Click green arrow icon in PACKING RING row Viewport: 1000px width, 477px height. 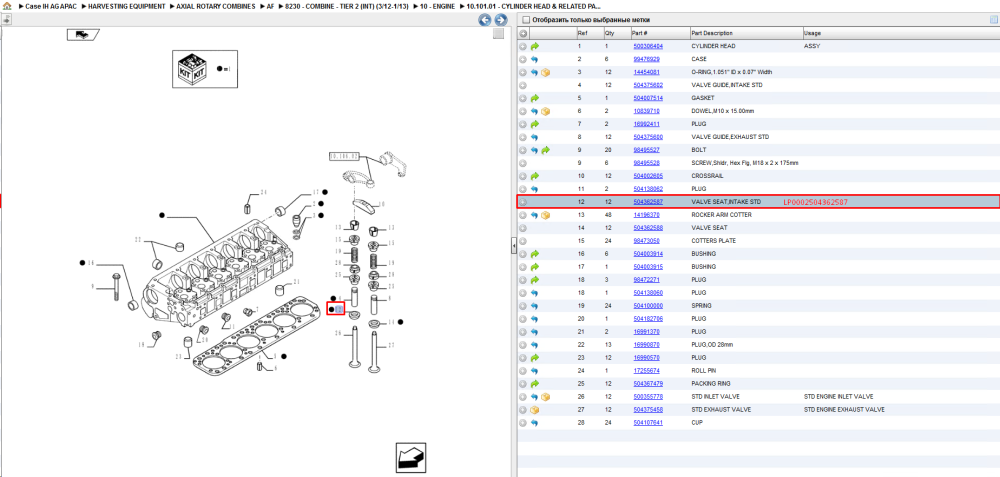pyautogui.click(x=535, y=383)
